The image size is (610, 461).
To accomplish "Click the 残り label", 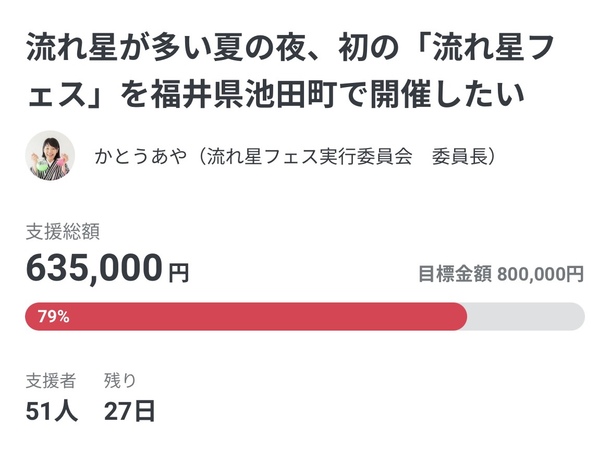I will tap(120, 381).
